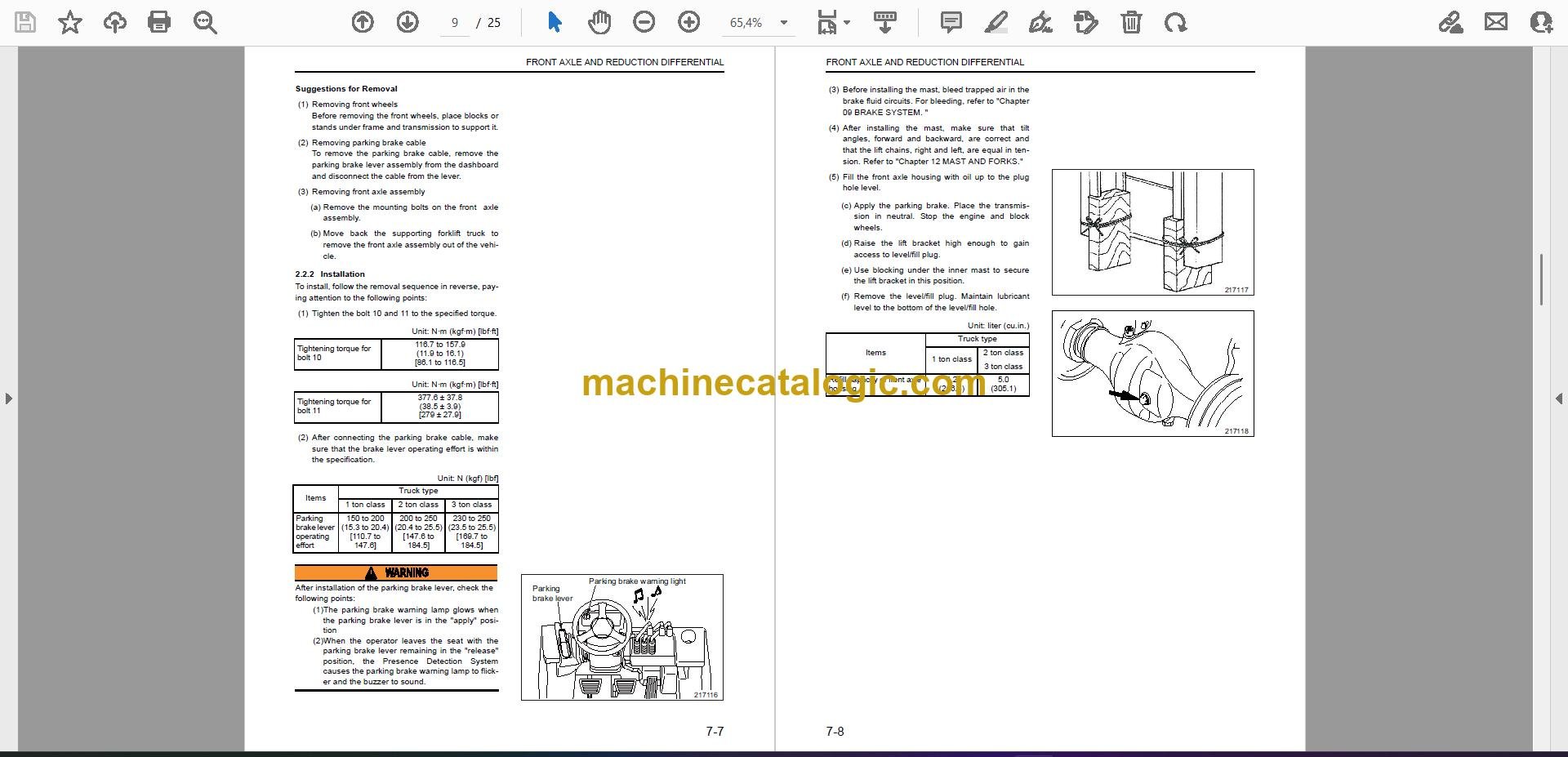Click the right page header title
1568x757 pixels.
pos(924,62)
